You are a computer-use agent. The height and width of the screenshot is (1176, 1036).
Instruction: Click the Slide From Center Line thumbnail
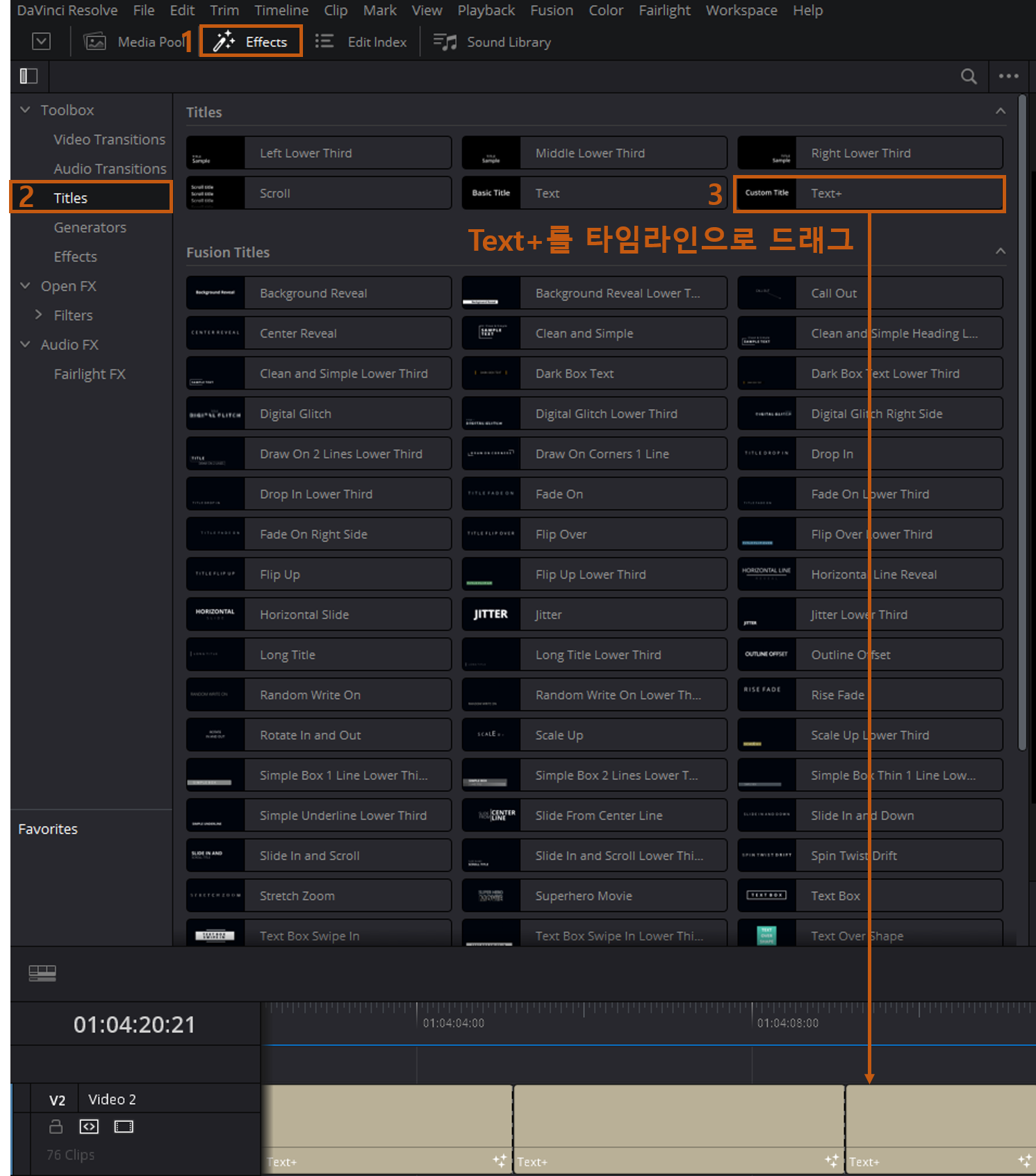click(491, 815)
